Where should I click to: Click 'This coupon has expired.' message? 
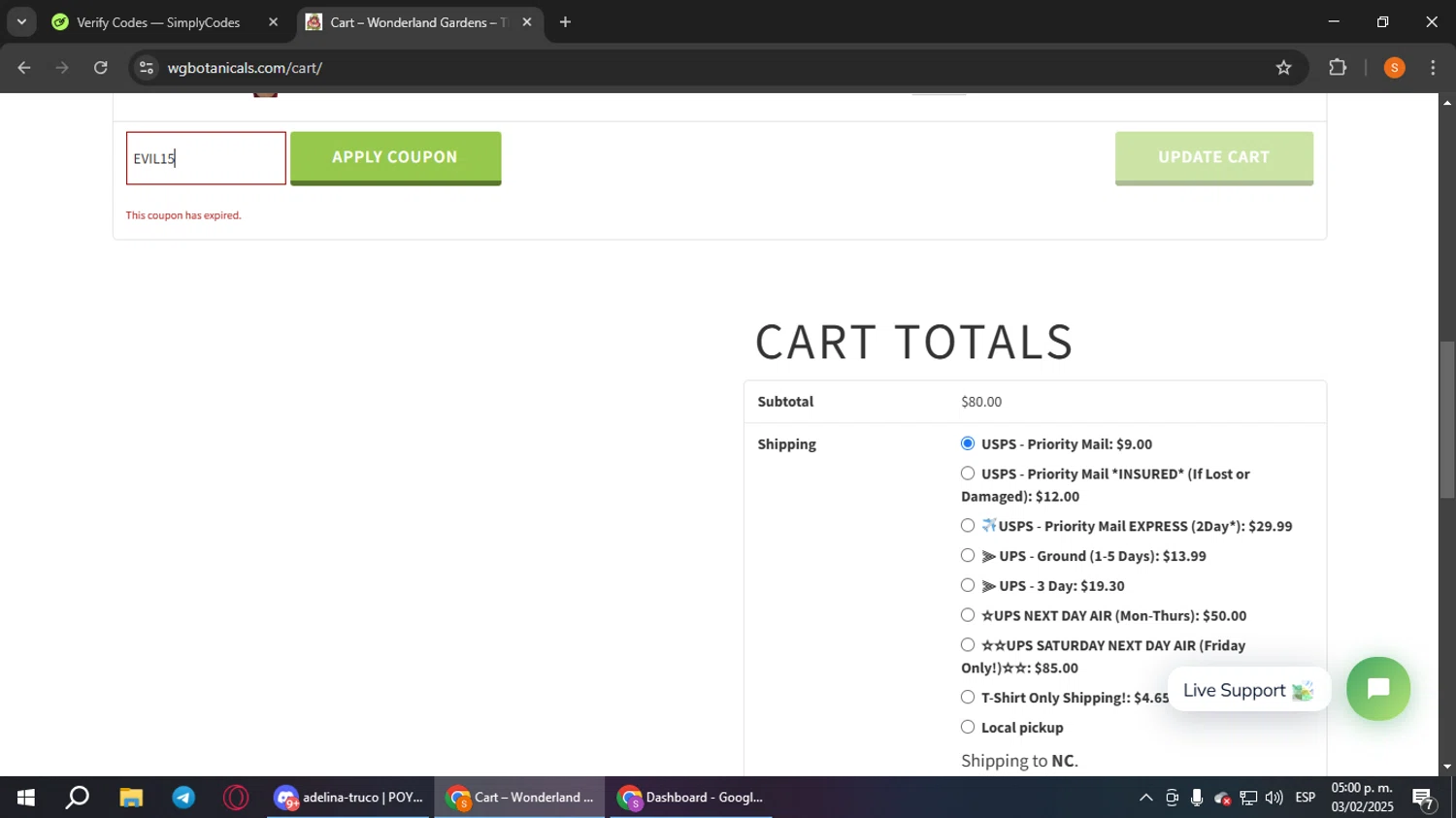(183, 215)
